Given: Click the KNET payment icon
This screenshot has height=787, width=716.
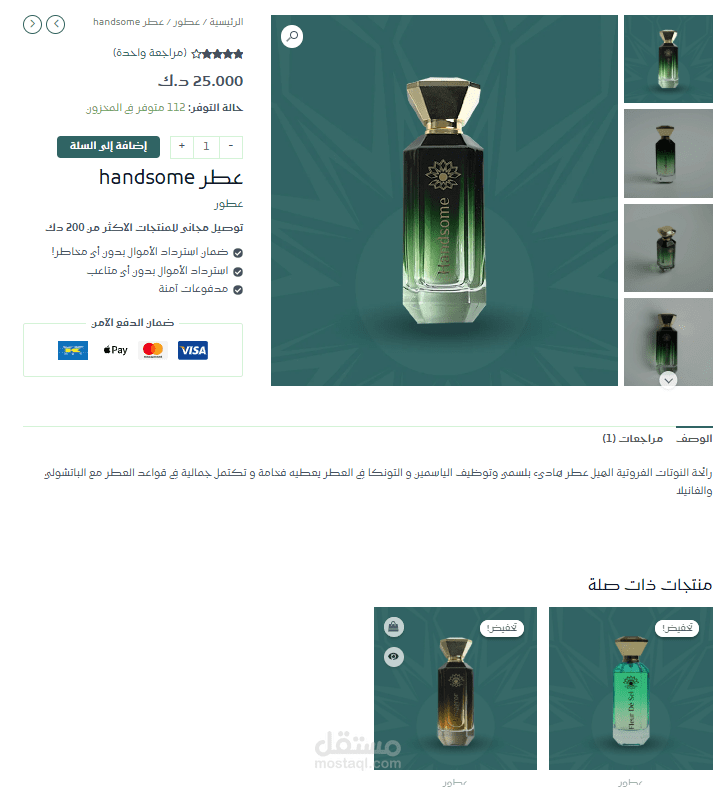Looking at the screenshot, I should coord(73,350).
